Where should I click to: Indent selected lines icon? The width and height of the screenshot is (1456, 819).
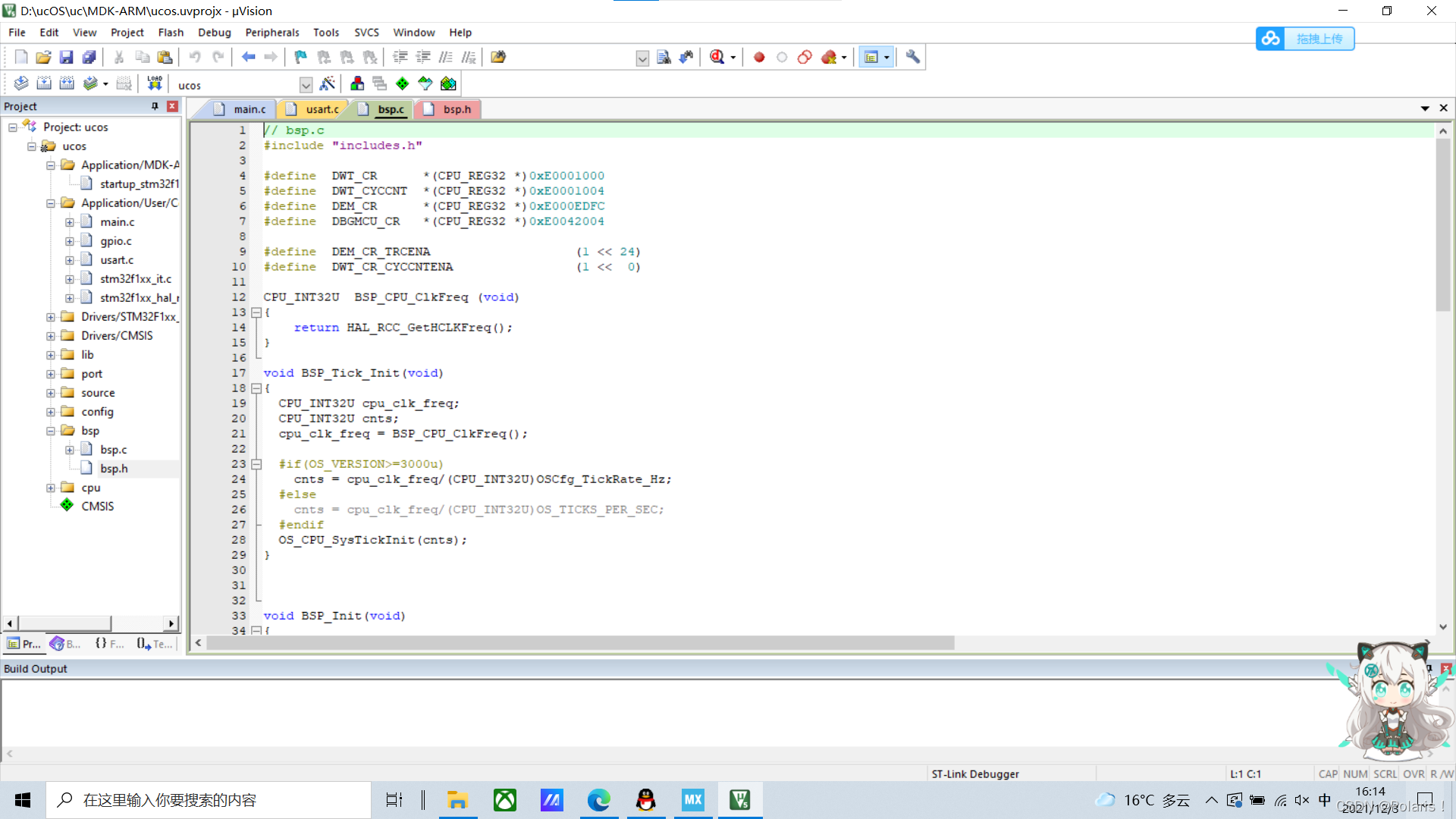tap(400, 57)
